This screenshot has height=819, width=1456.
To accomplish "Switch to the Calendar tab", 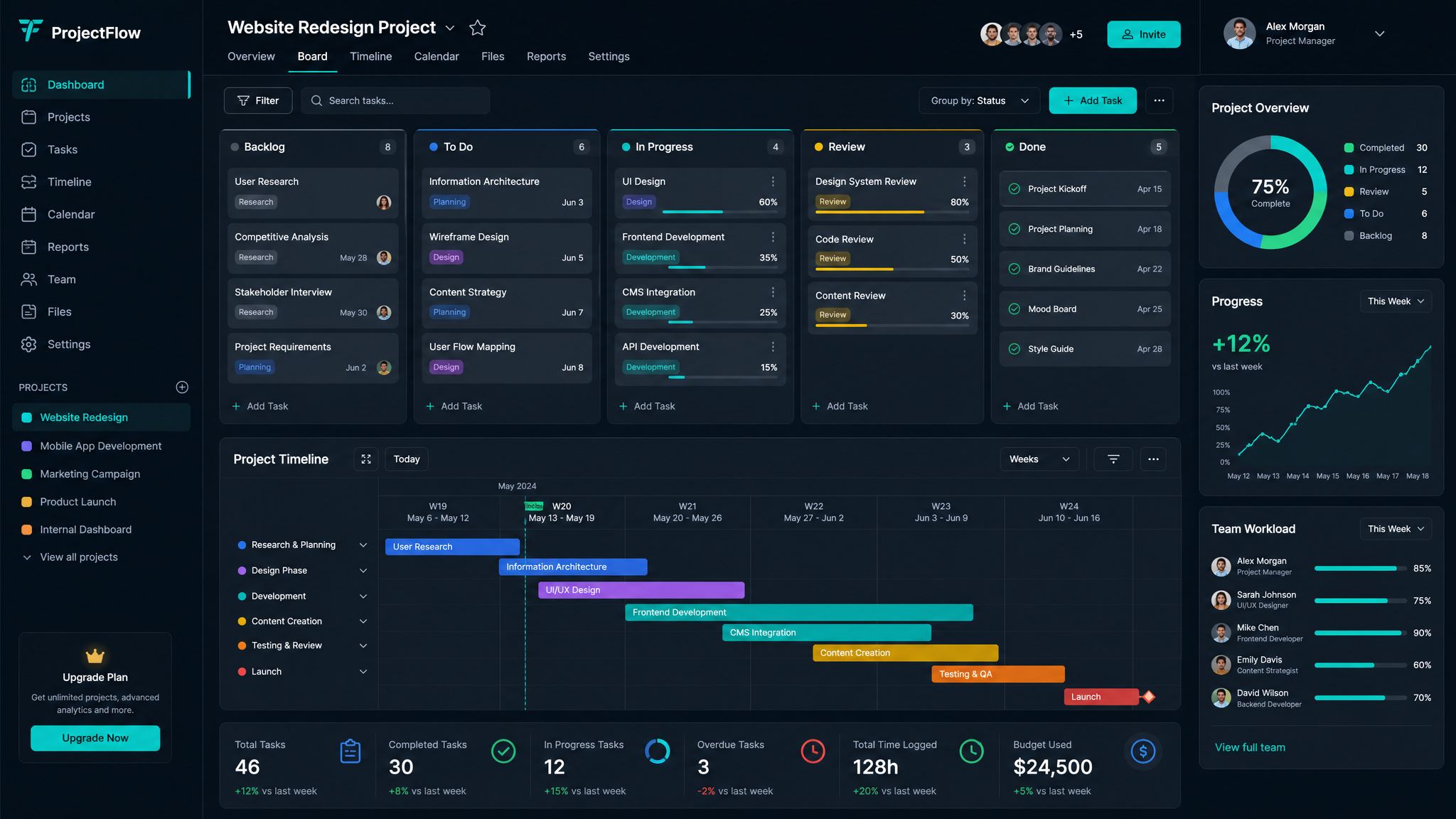I will (x=437, y=56).
